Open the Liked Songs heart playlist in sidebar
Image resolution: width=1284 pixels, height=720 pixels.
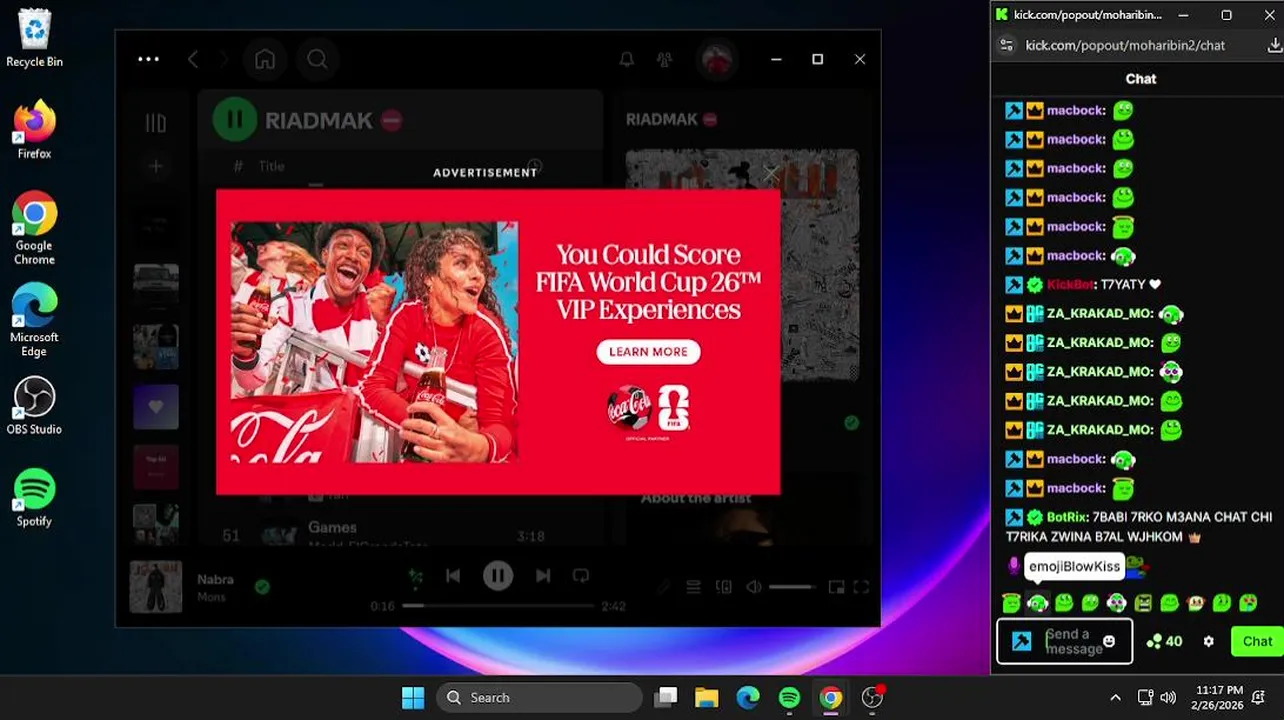(x=155, y=407)
